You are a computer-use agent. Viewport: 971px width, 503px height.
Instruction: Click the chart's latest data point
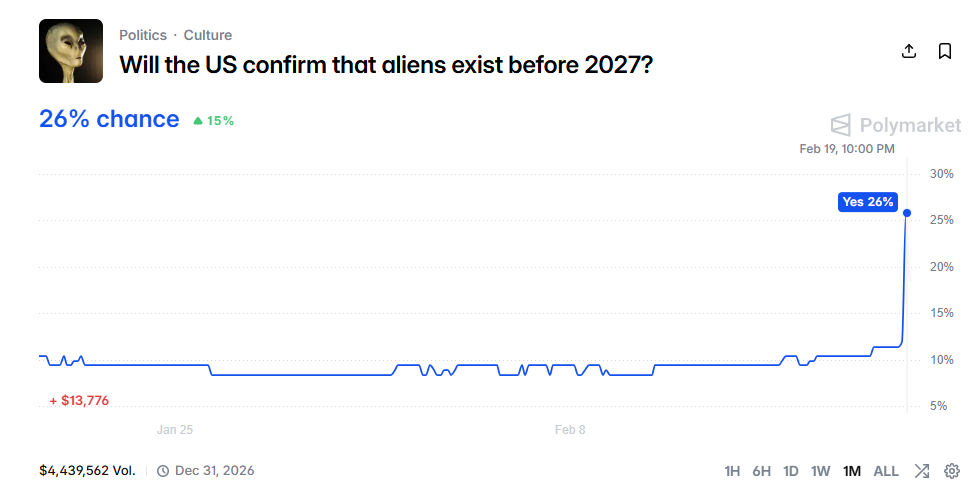[x=906, y=213]
